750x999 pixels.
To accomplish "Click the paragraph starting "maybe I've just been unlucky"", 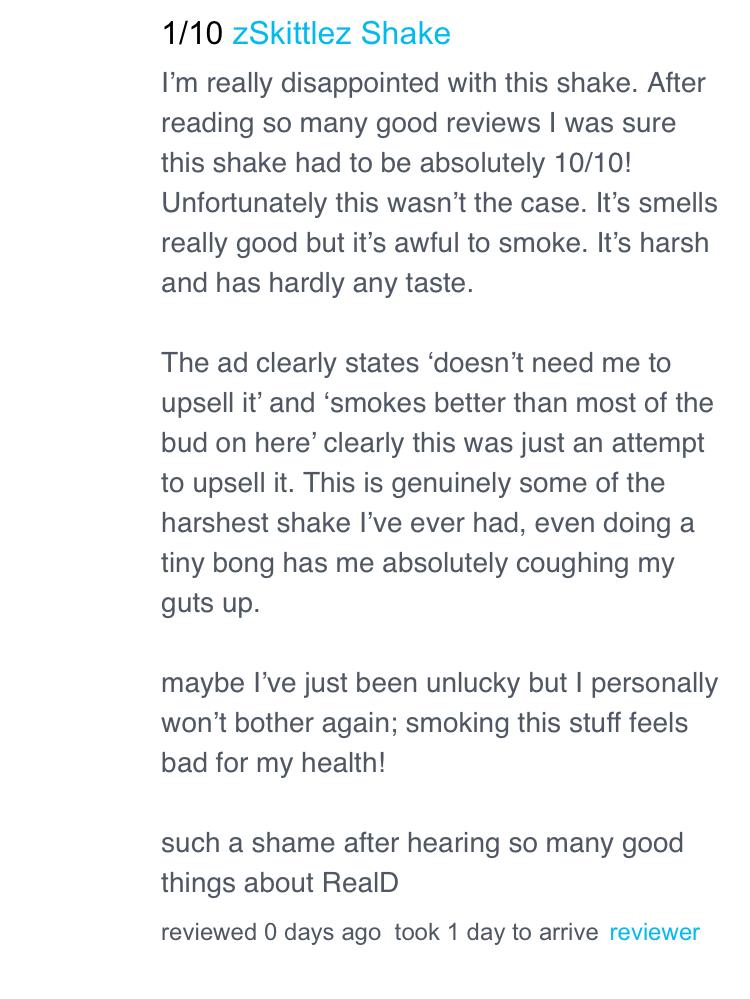I will pos(438,722).
